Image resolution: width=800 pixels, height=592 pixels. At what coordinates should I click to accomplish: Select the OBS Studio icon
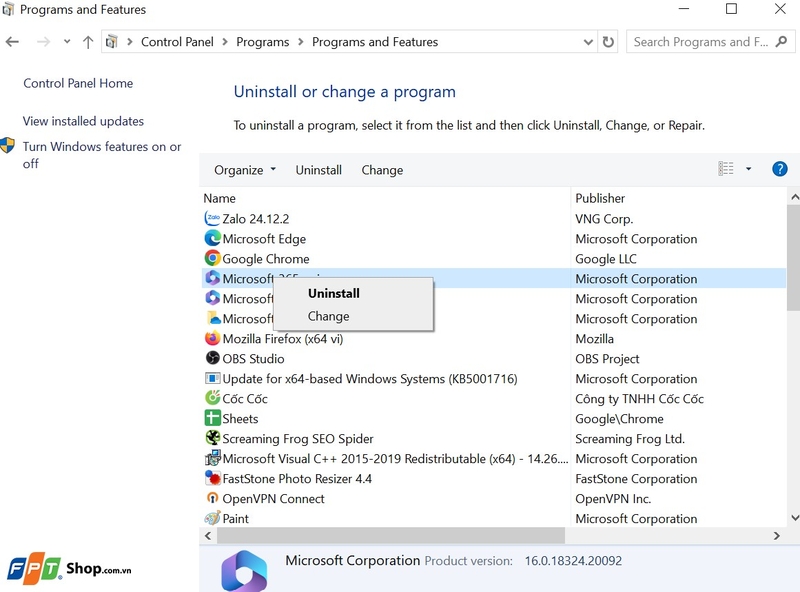[x=212, y=358]
